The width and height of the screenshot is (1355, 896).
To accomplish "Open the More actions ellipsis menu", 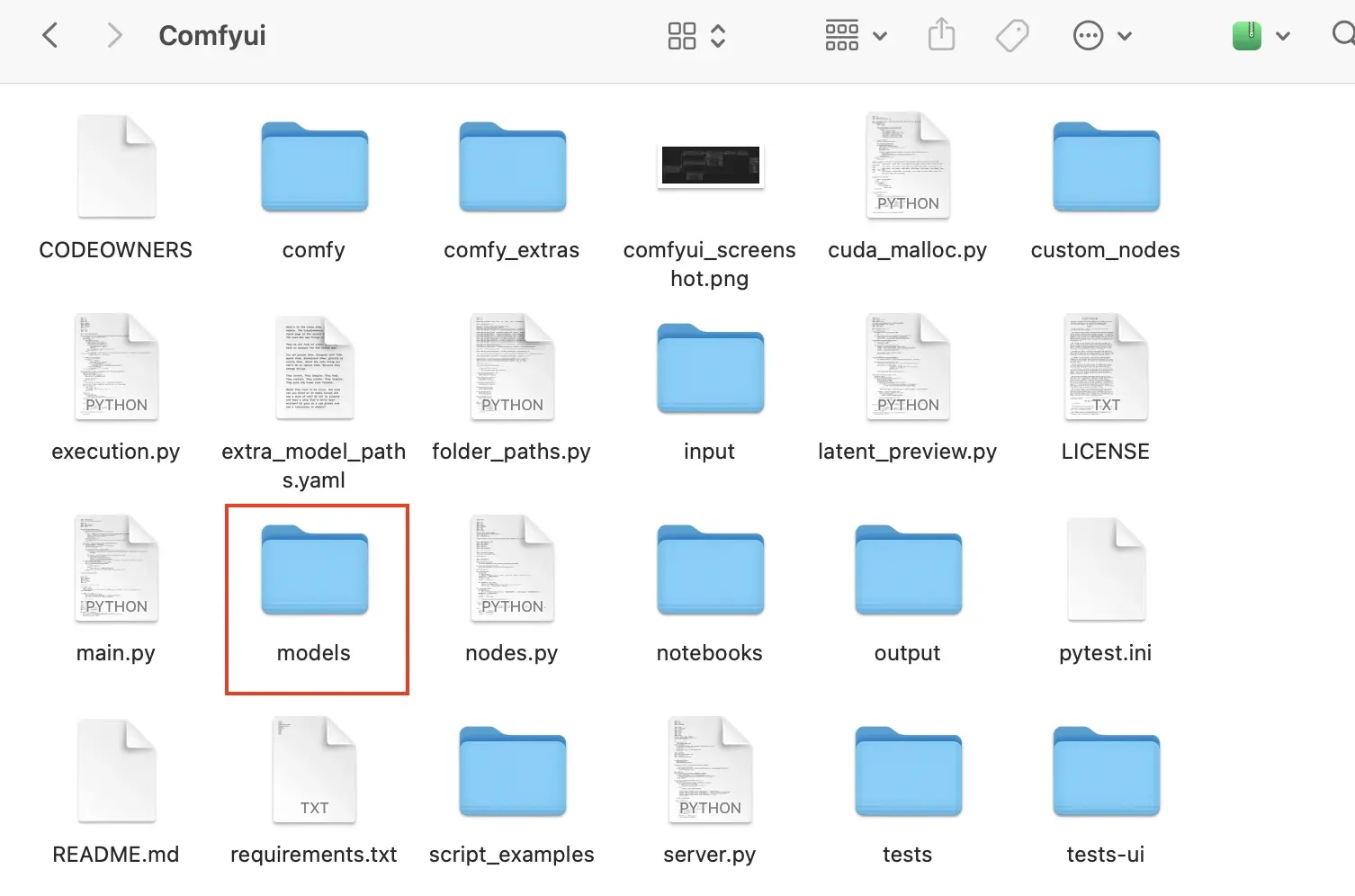I will click(x=1088, y=36).
